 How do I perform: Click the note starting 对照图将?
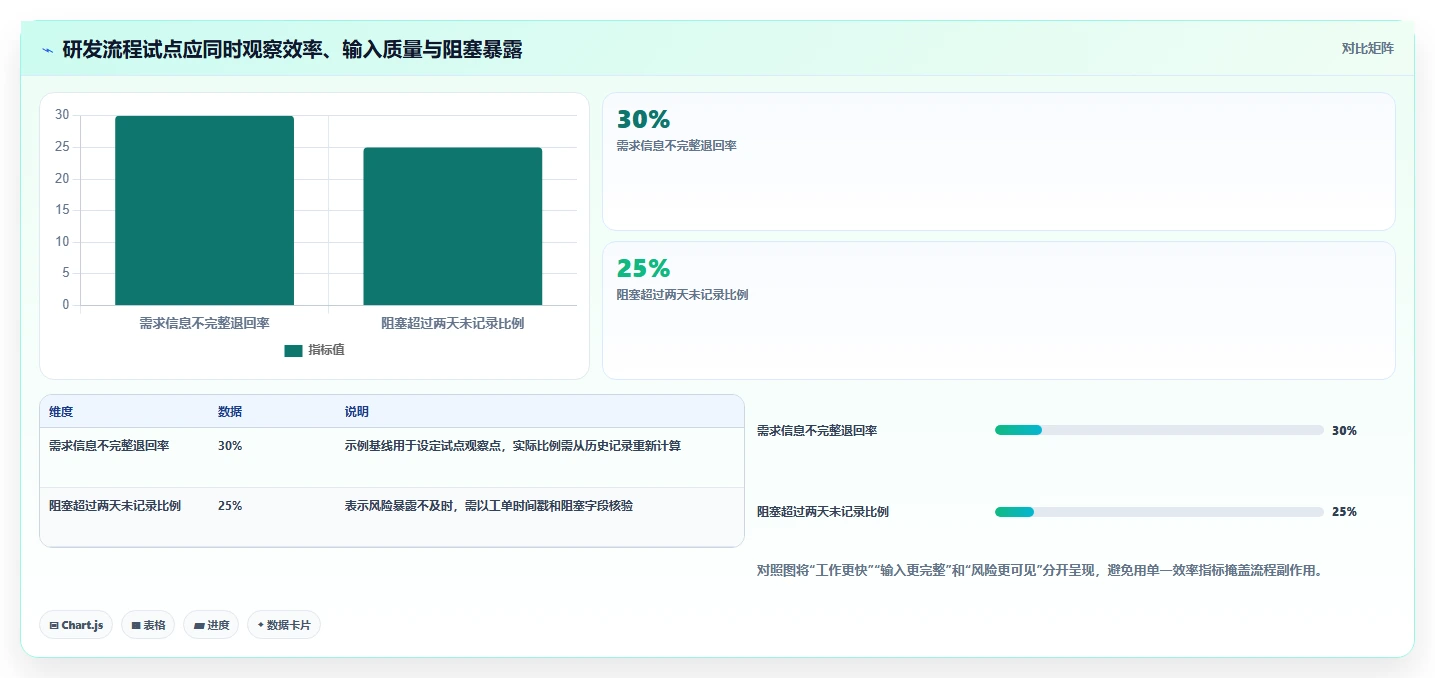1040,571
